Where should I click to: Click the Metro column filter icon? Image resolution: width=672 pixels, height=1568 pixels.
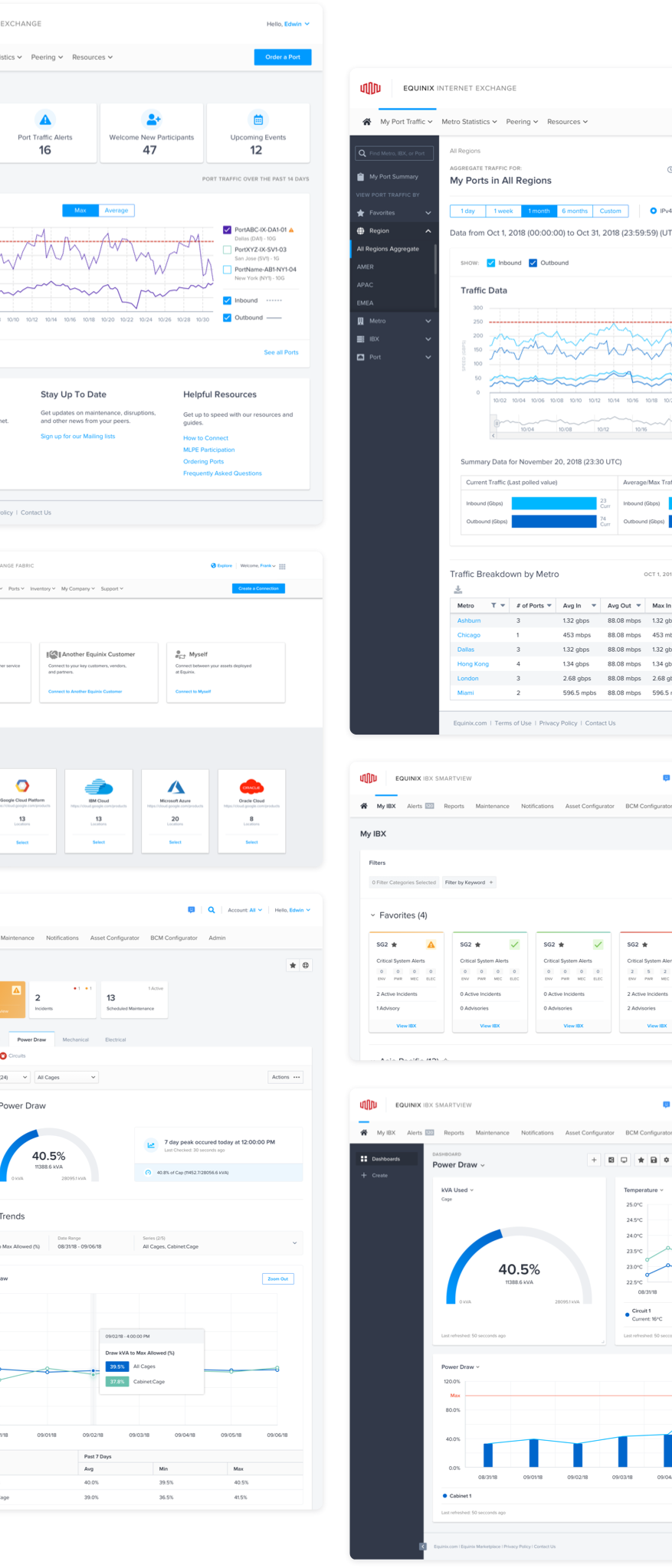(x=493, y=605)
